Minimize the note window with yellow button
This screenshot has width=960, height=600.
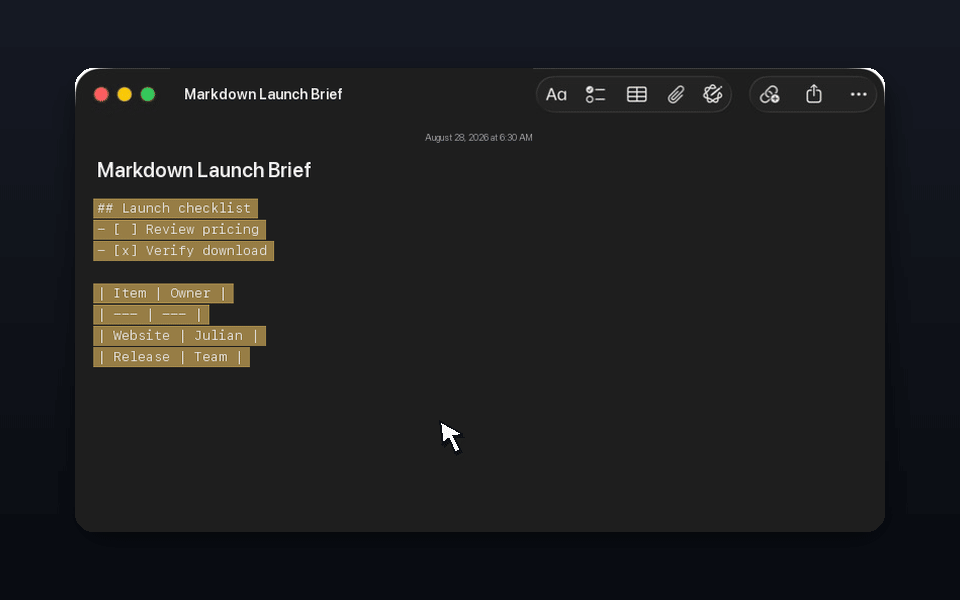(125, 94)
